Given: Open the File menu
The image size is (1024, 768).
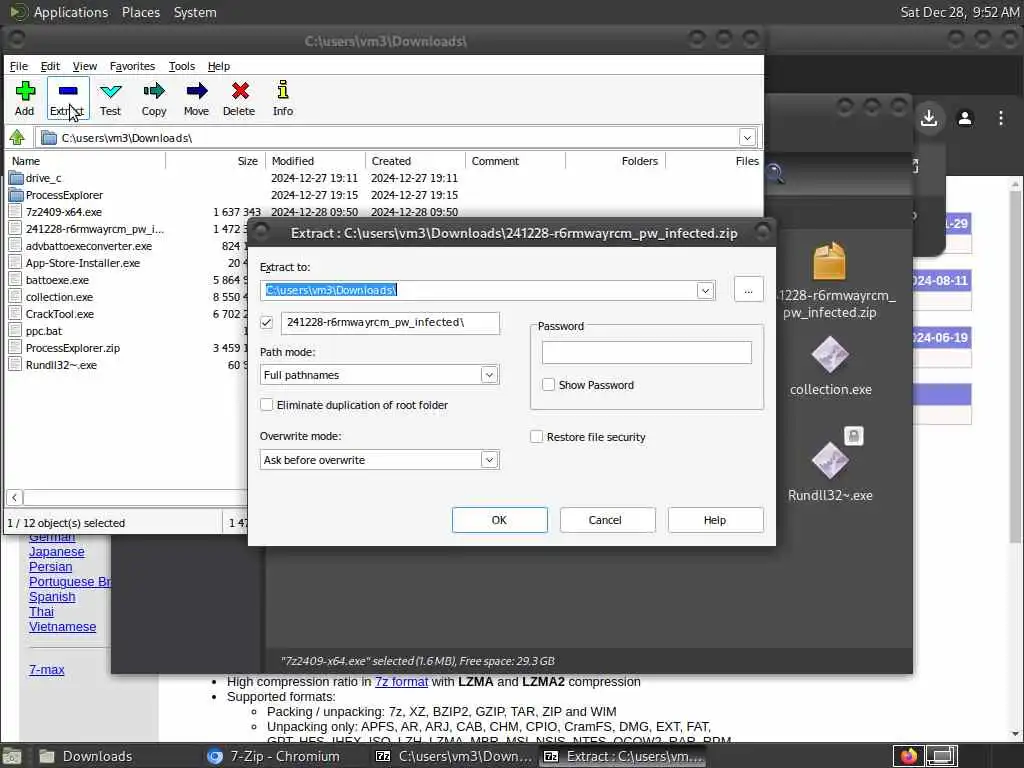Looking at the screenshot, I should pyautogui.click(x=18, y=66).
